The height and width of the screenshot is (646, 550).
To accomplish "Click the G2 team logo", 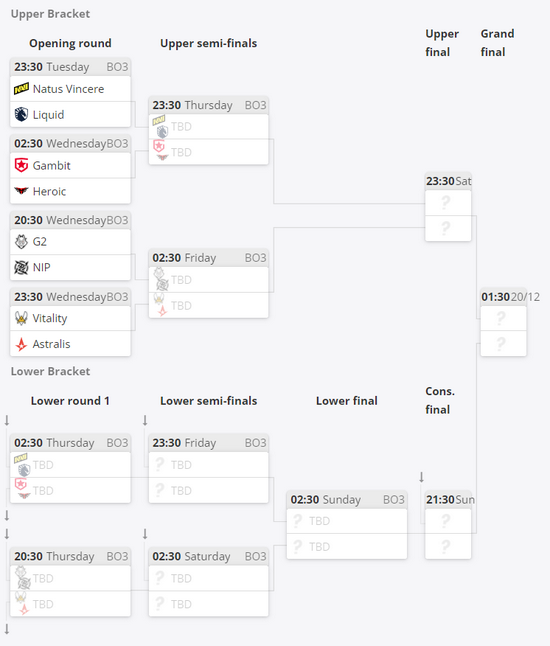I will (x=21, y=241).
